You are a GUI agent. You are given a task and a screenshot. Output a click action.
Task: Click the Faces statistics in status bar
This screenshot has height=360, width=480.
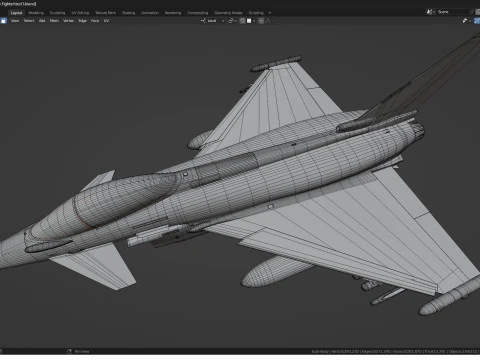click(x=407, y=351)
